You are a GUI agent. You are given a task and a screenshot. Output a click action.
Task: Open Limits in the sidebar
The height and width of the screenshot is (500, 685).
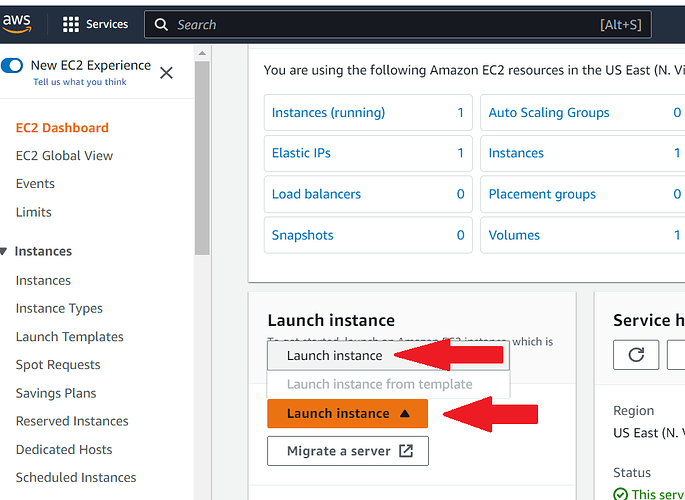[x=34, y=212]
